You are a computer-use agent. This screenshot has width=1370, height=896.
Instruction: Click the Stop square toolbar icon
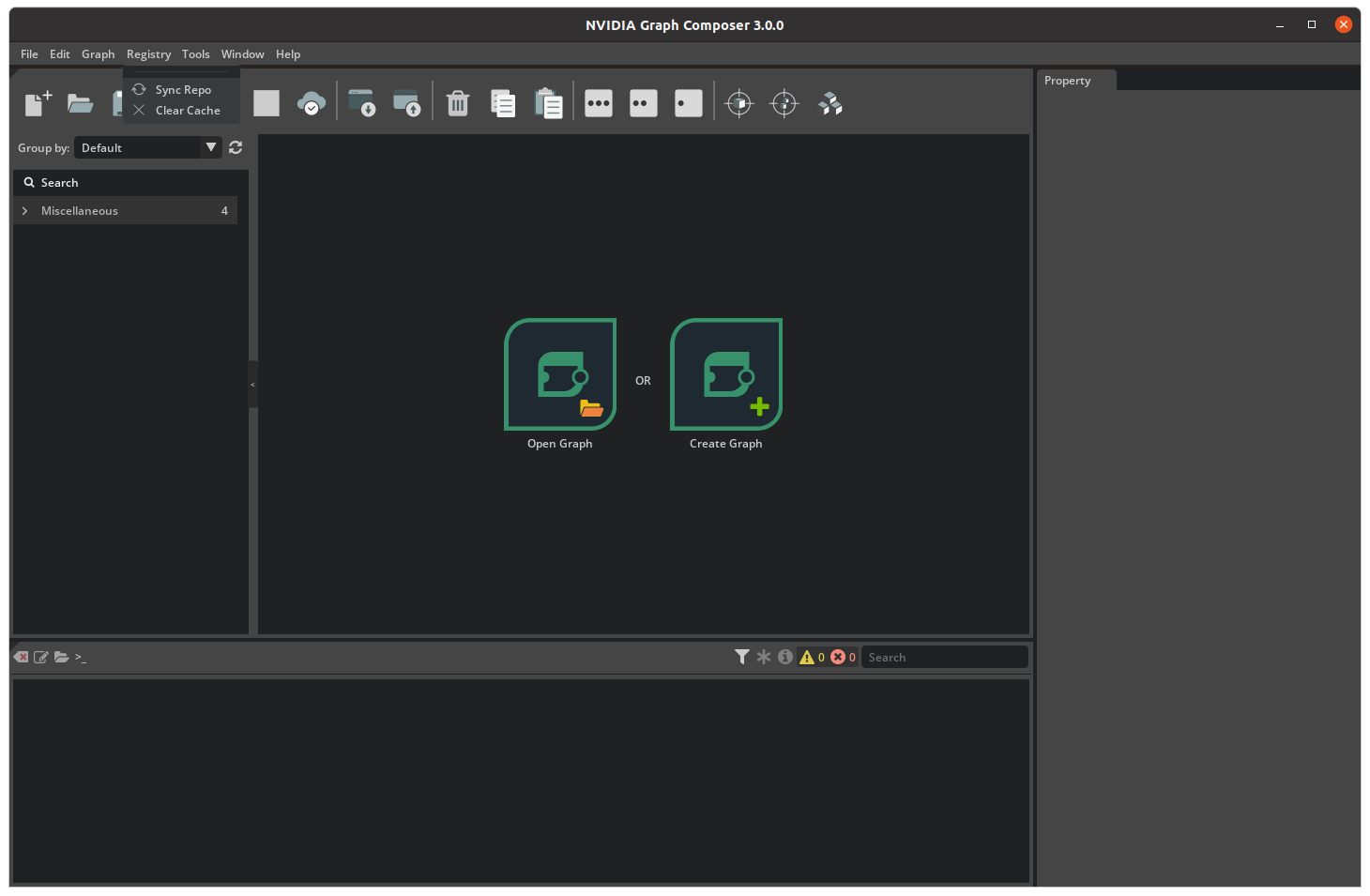[x=266, y=103]
